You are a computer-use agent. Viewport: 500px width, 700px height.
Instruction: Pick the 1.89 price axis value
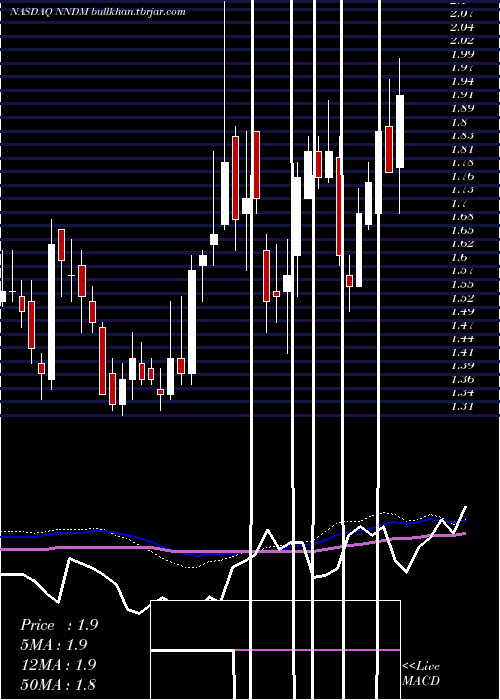(462, 108)
